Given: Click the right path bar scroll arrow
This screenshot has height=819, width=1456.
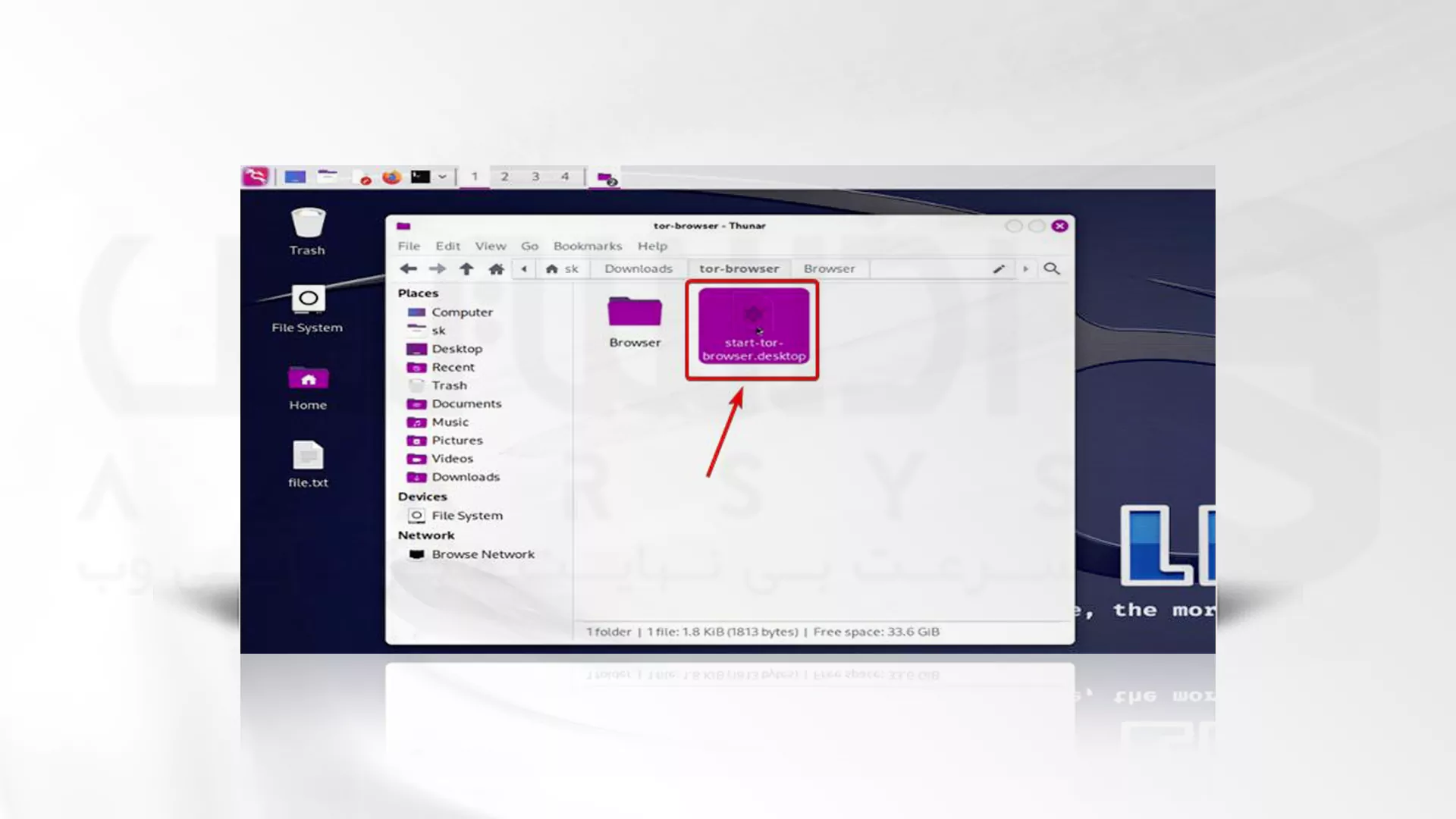Looking at the screenshot, I should point(1025,268).
